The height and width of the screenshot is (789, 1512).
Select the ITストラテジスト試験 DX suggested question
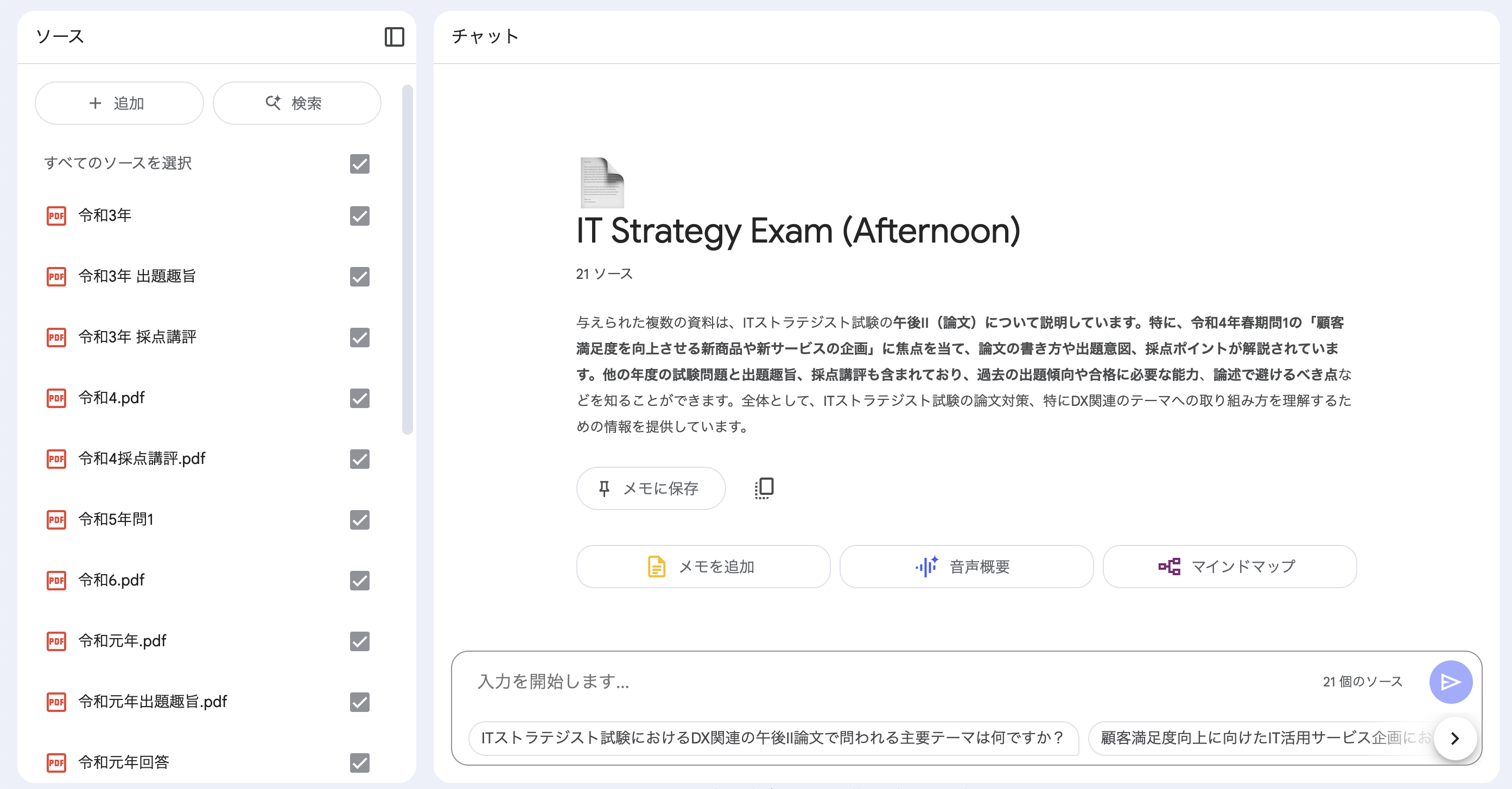[x=773, y=738]
